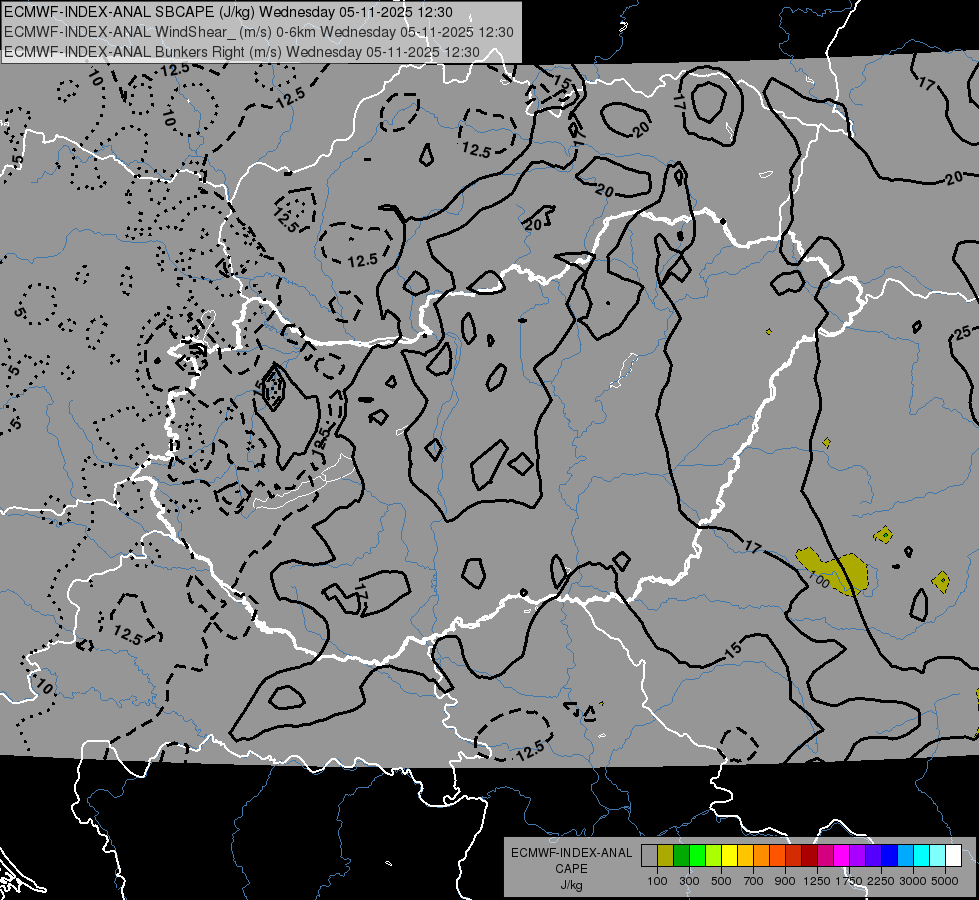Click legend heading ECMWF-INDEX-ANAL
The width and height of the screenshot is (979, 900).
point(571,853)
